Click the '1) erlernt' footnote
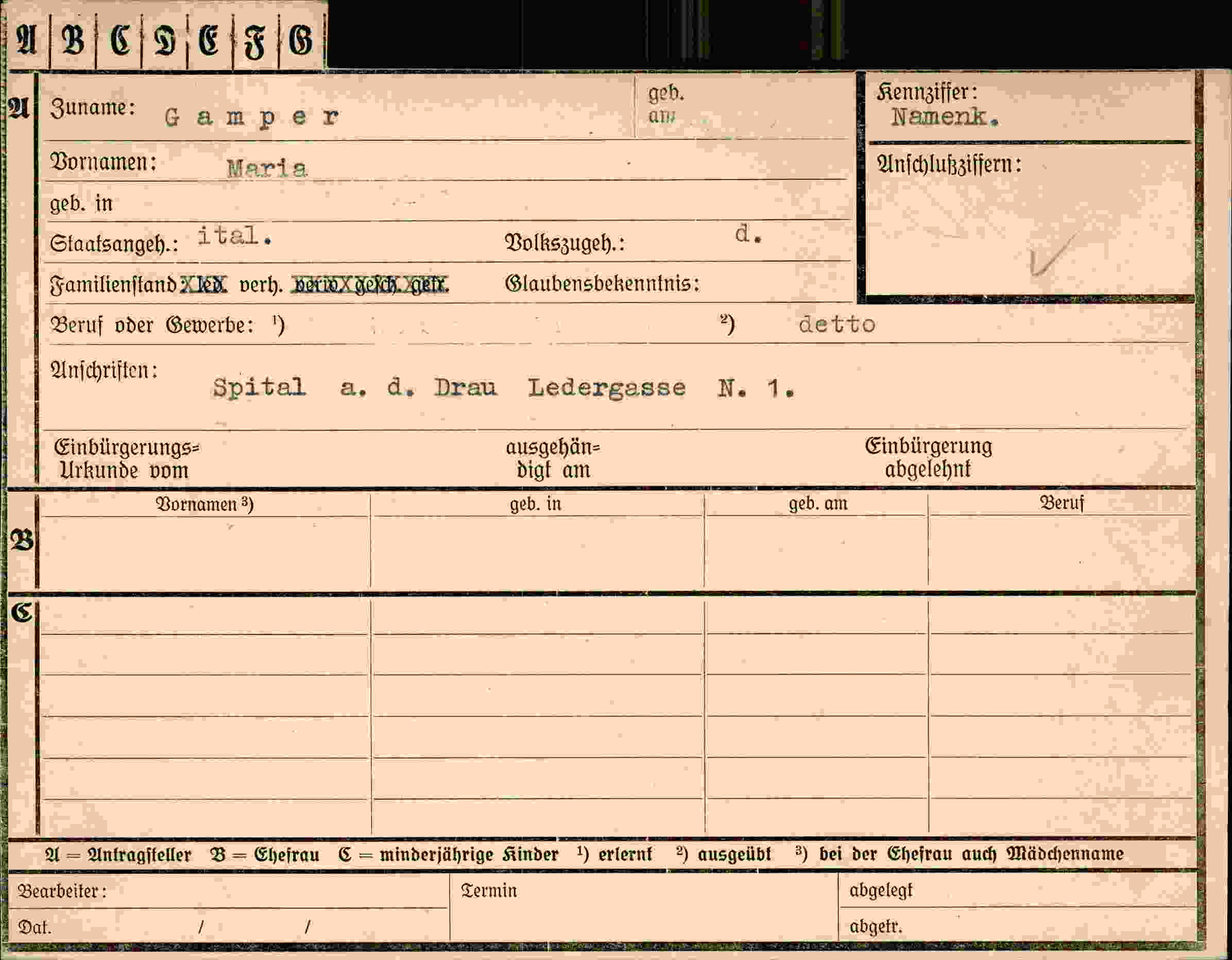Viewport: 1232px width, 960px height. click(614, 854)
